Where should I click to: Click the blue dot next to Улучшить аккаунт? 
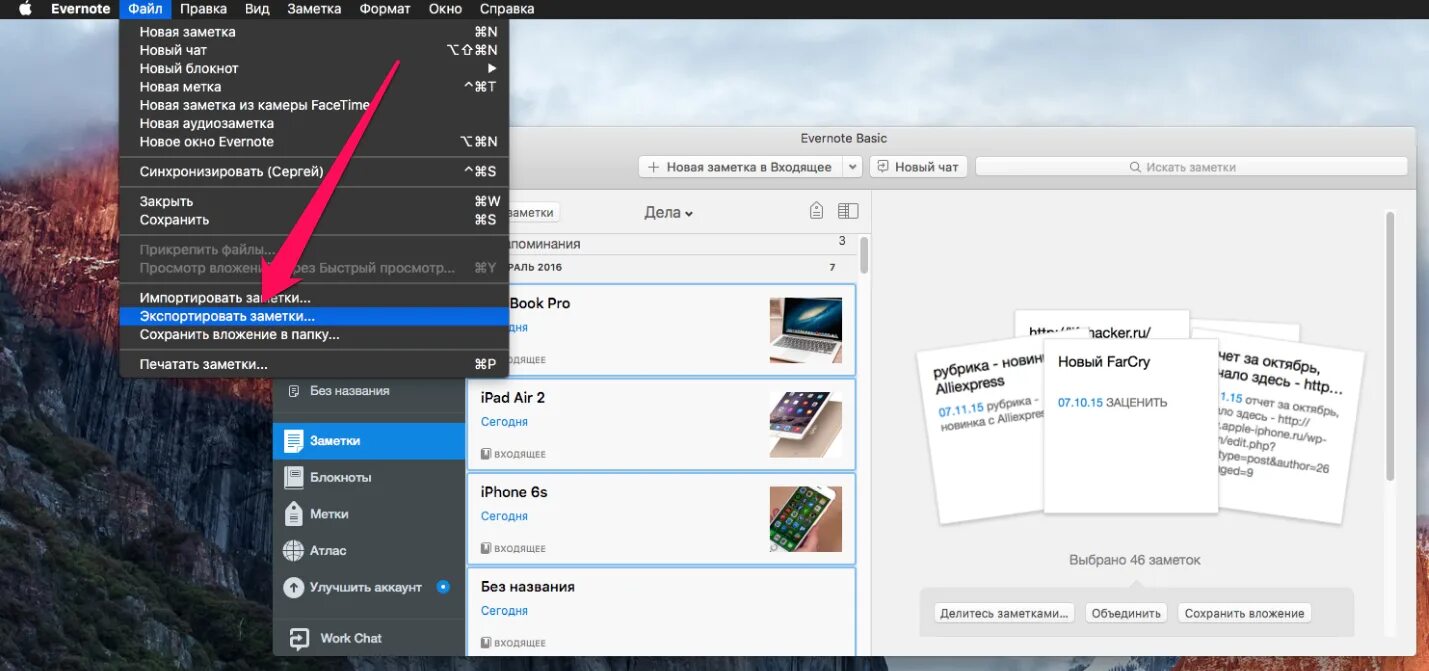click(443, 587)
